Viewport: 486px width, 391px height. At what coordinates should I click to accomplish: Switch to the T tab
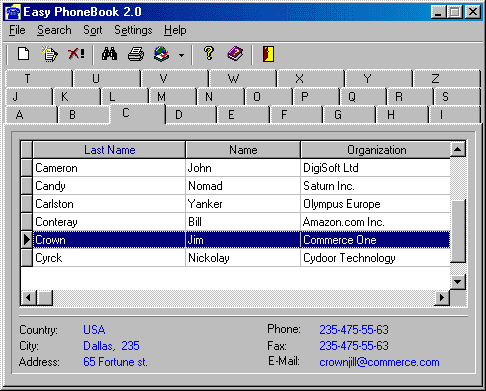point(39,79)
